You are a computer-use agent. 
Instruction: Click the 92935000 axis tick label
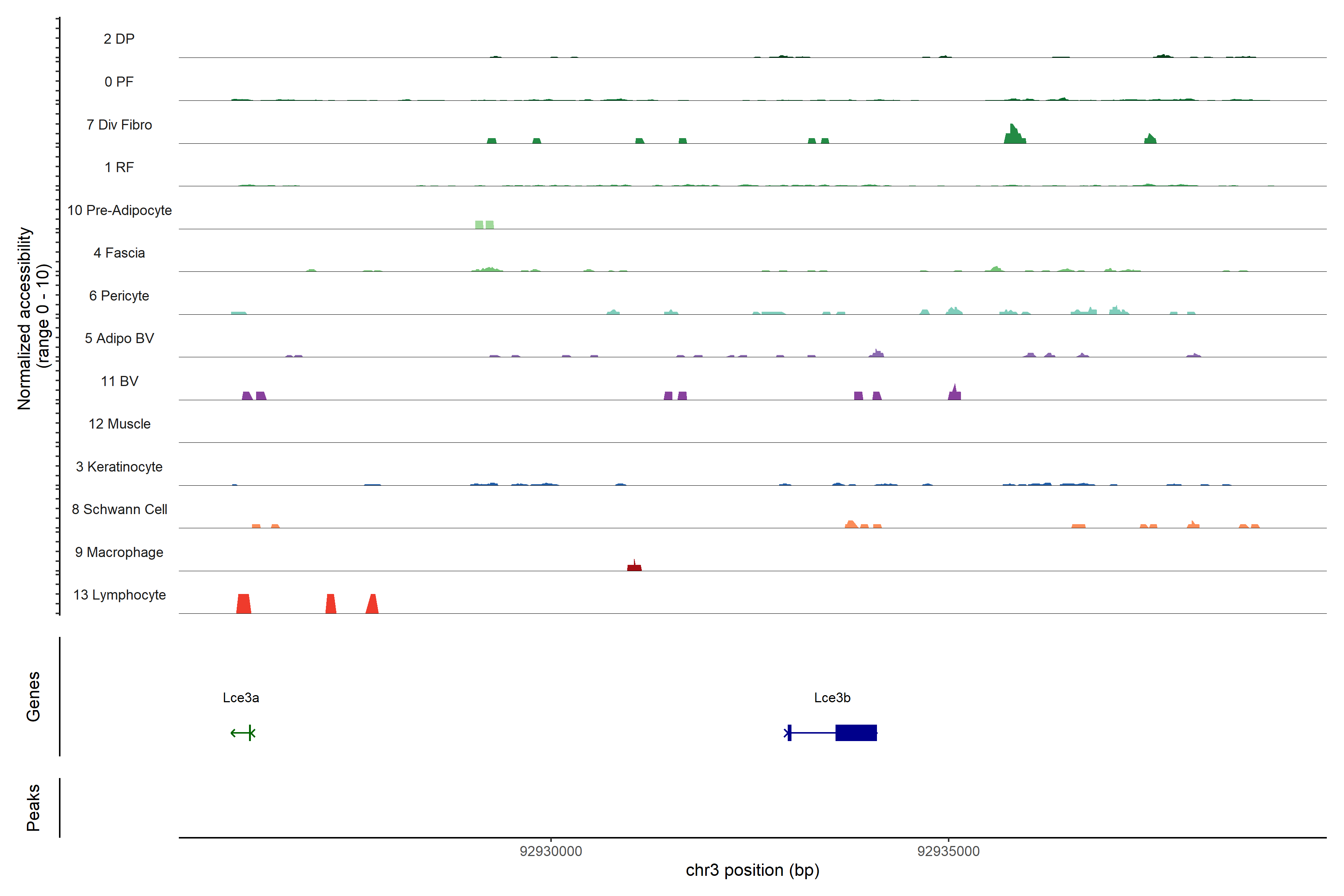click(948, 851)
